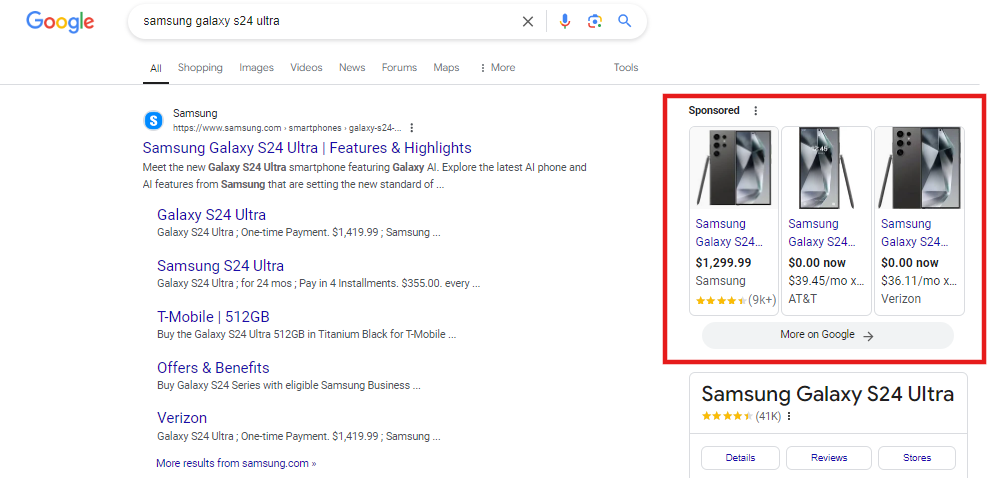Viewport: 987px width, 478px height.
Task: Click the Sponsored label
Action: click(x=714, y=111)
